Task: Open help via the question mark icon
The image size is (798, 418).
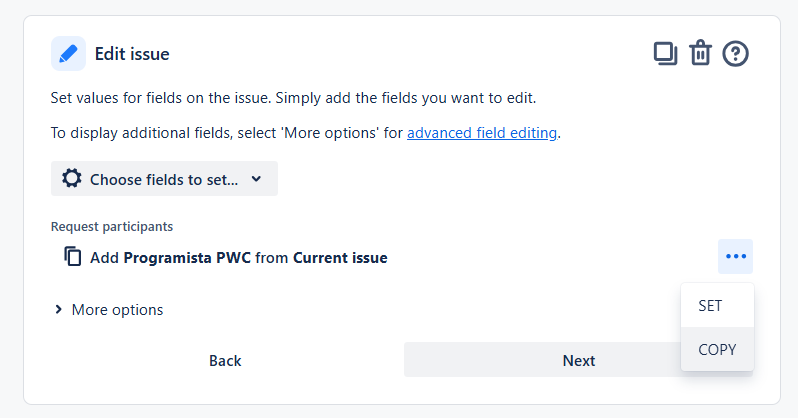Action: [x=735, y=53]
